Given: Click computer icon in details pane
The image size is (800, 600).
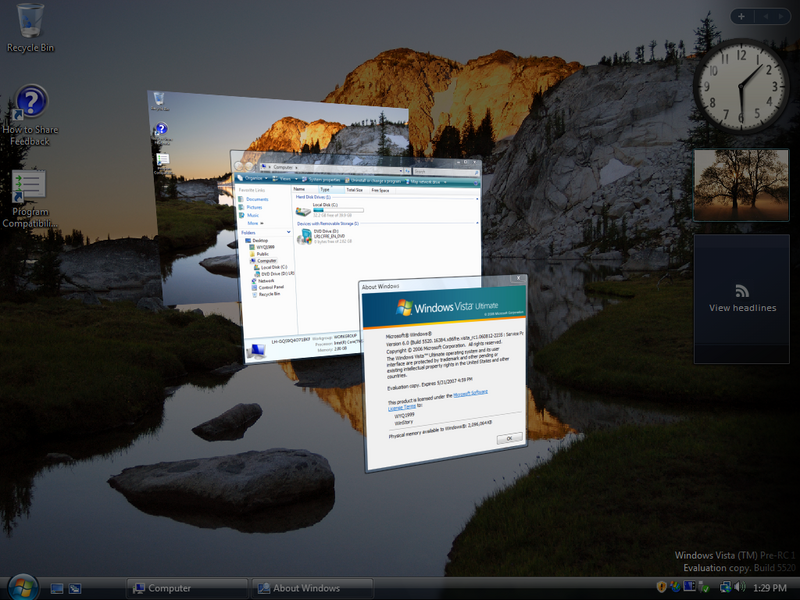Looking at the screenshot, I should click(256, 351).
